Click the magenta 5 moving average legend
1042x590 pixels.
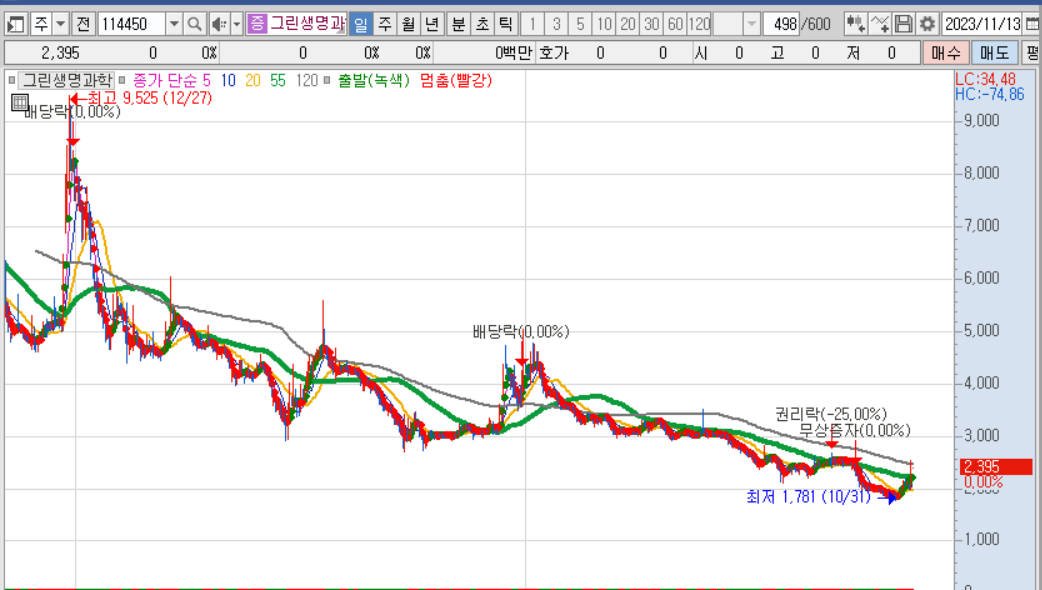tap(207, 80)
